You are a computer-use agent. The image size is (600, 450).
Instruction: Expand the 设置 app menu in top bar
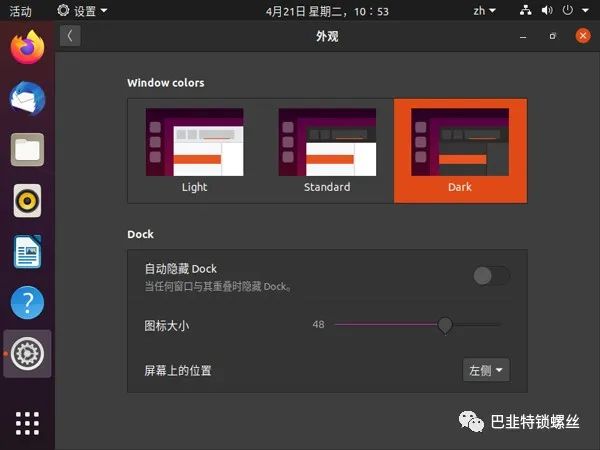pos(82,11)
